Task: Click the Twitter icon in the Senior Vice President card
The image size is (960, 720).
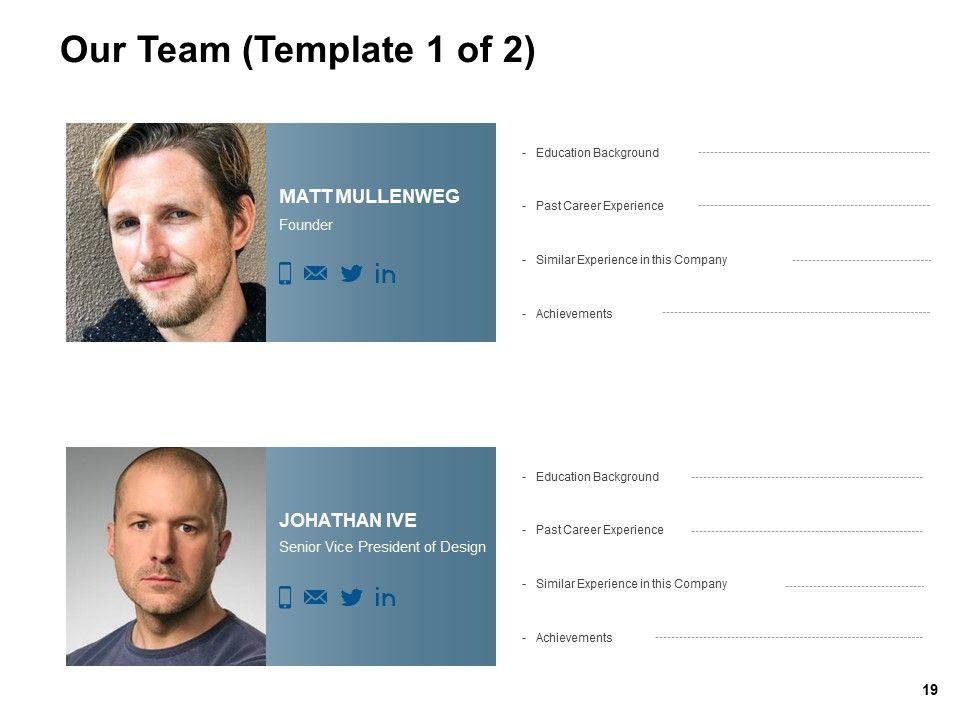Action: tap(351, 597)
